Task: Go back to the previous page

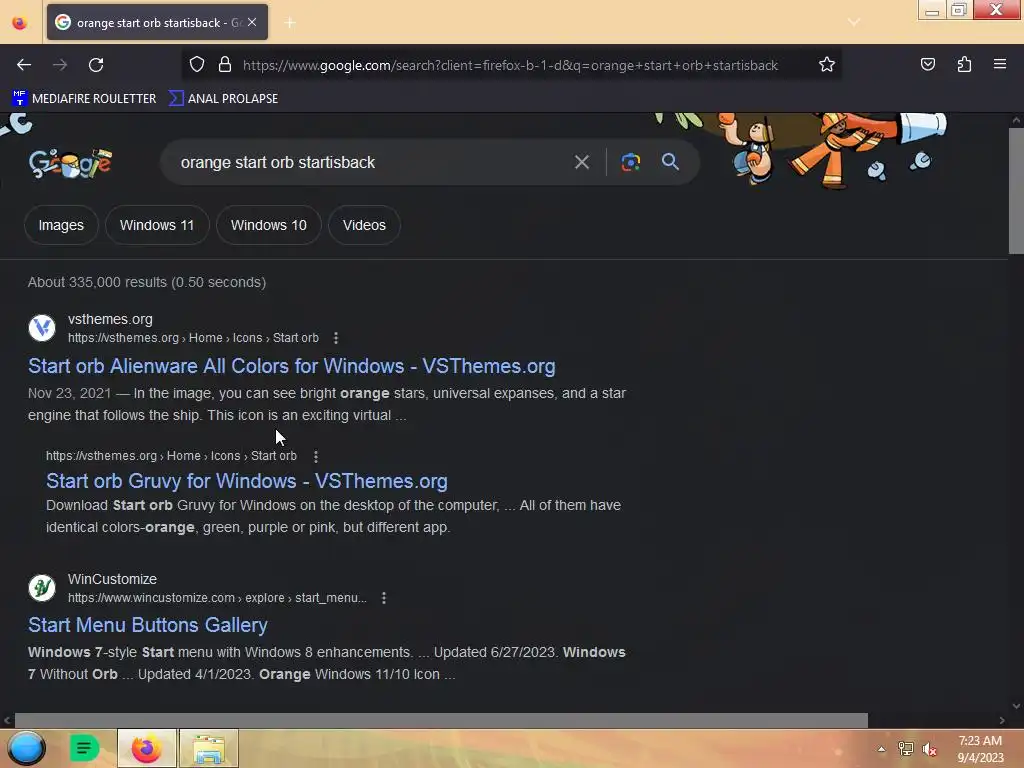Action: tap(24, 65)
